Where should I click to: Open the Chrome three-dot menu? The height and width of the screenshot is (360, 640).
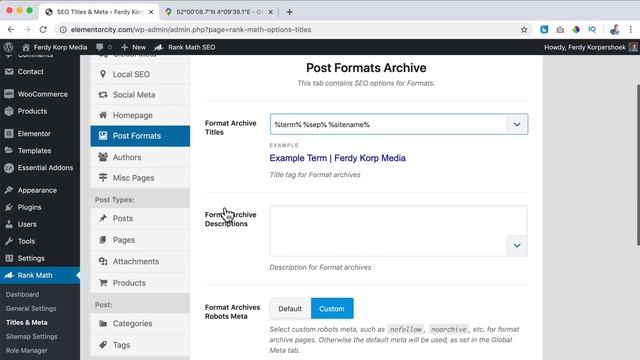pos(631,29)
